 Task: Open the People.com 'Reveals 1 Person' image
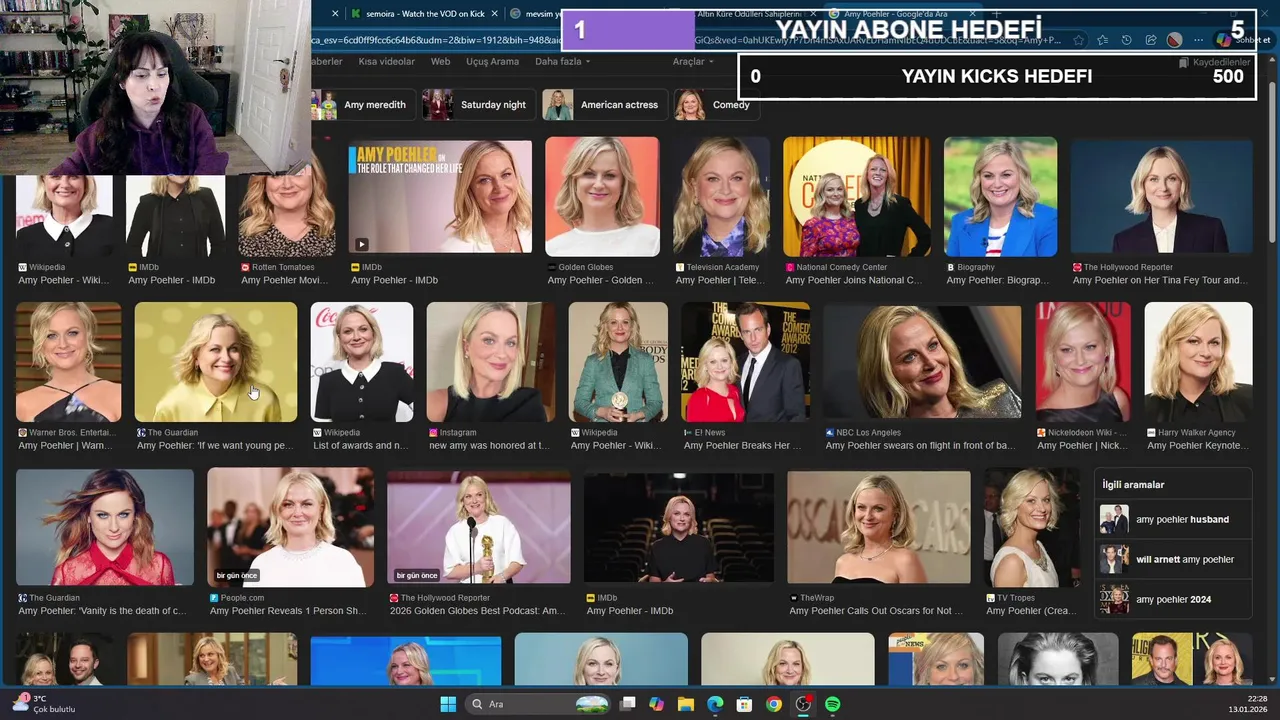point(290,527)
